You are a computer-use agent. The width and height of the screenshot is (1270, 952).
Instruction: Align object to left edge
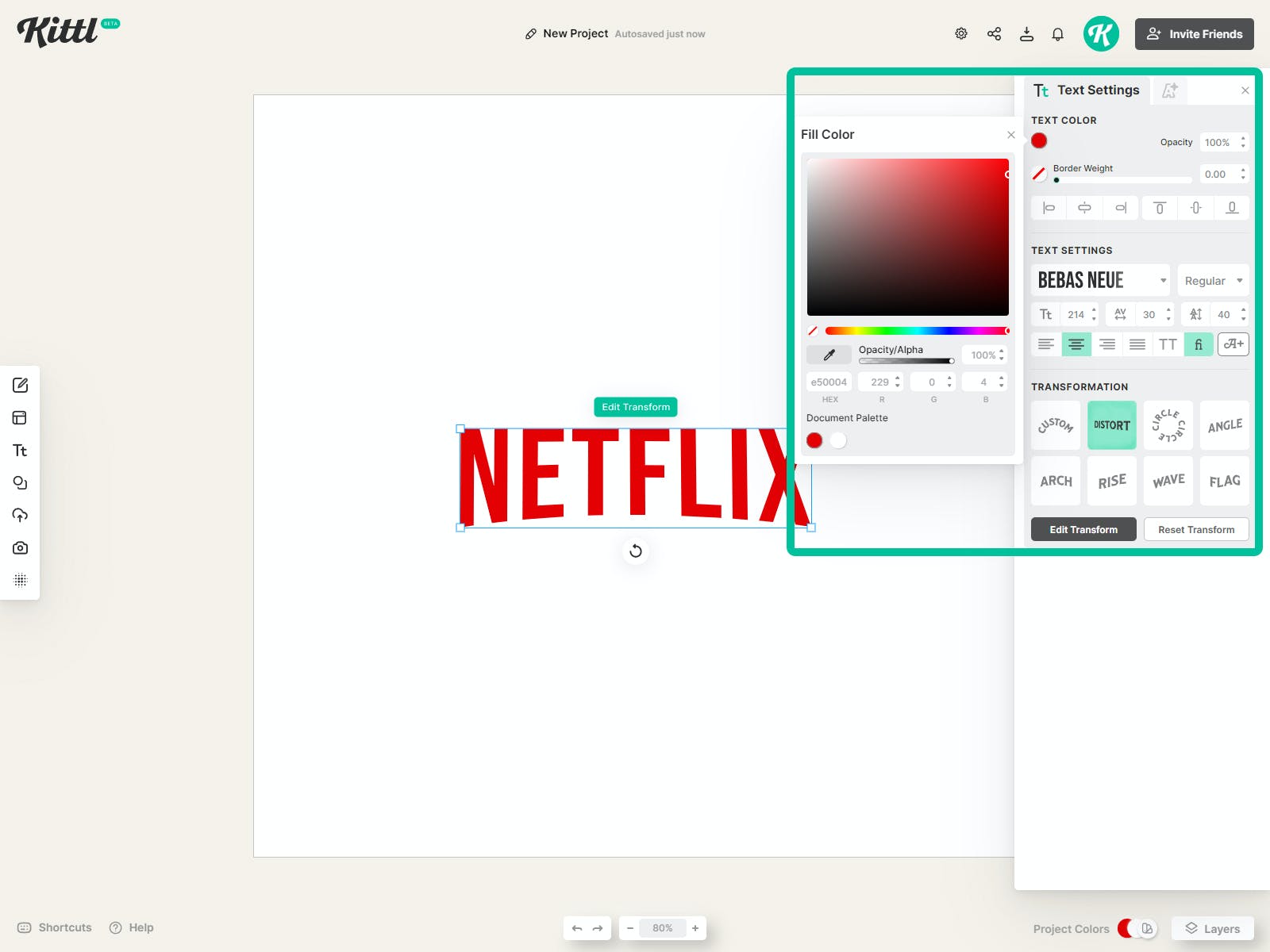pyautogui.click(x=1049, y=208)
